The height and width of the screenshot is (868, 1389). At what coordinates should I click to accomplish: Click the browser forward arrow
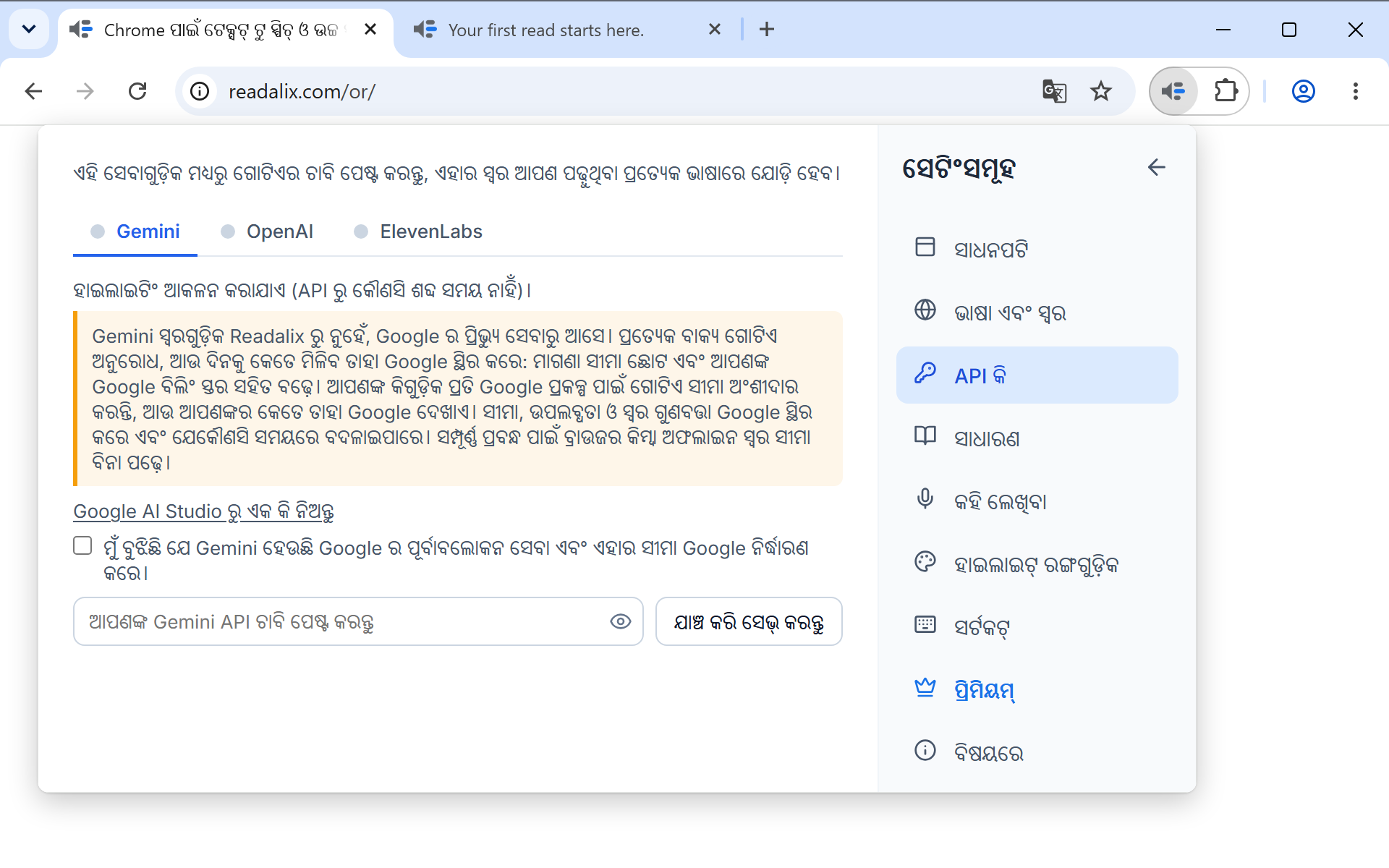coord(85,91)
